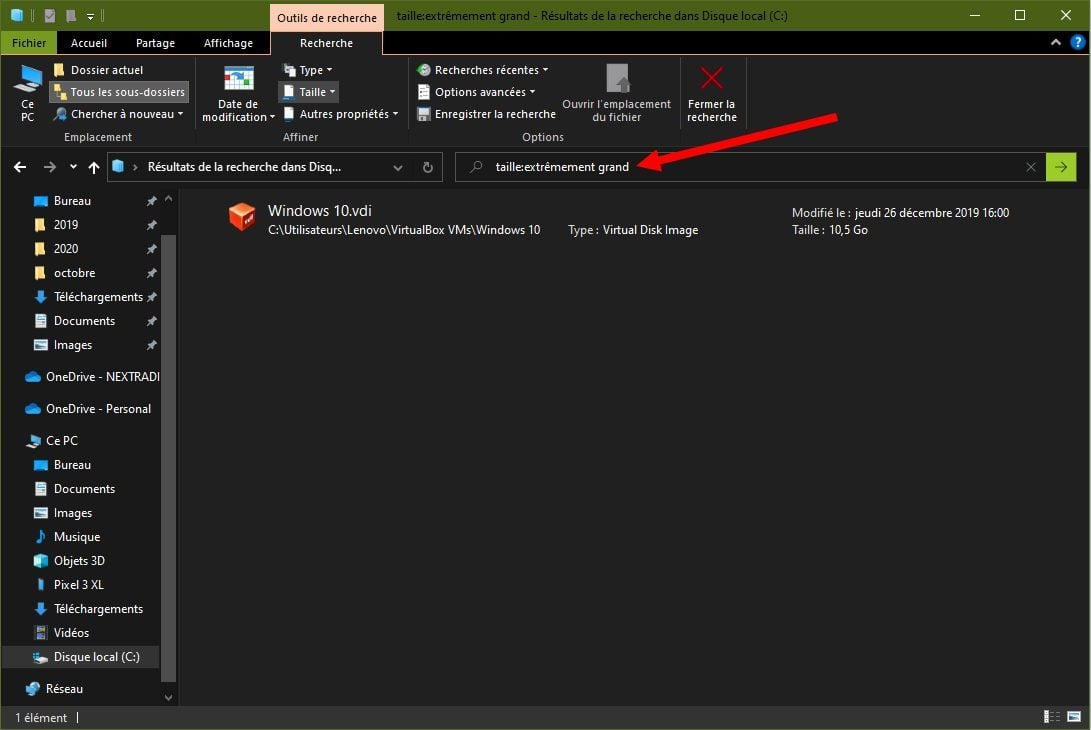Viewport: 1091px width, 730px height.
Task: Switch to large icons view
Action: pyautogui.click(x=1074, y=717)
